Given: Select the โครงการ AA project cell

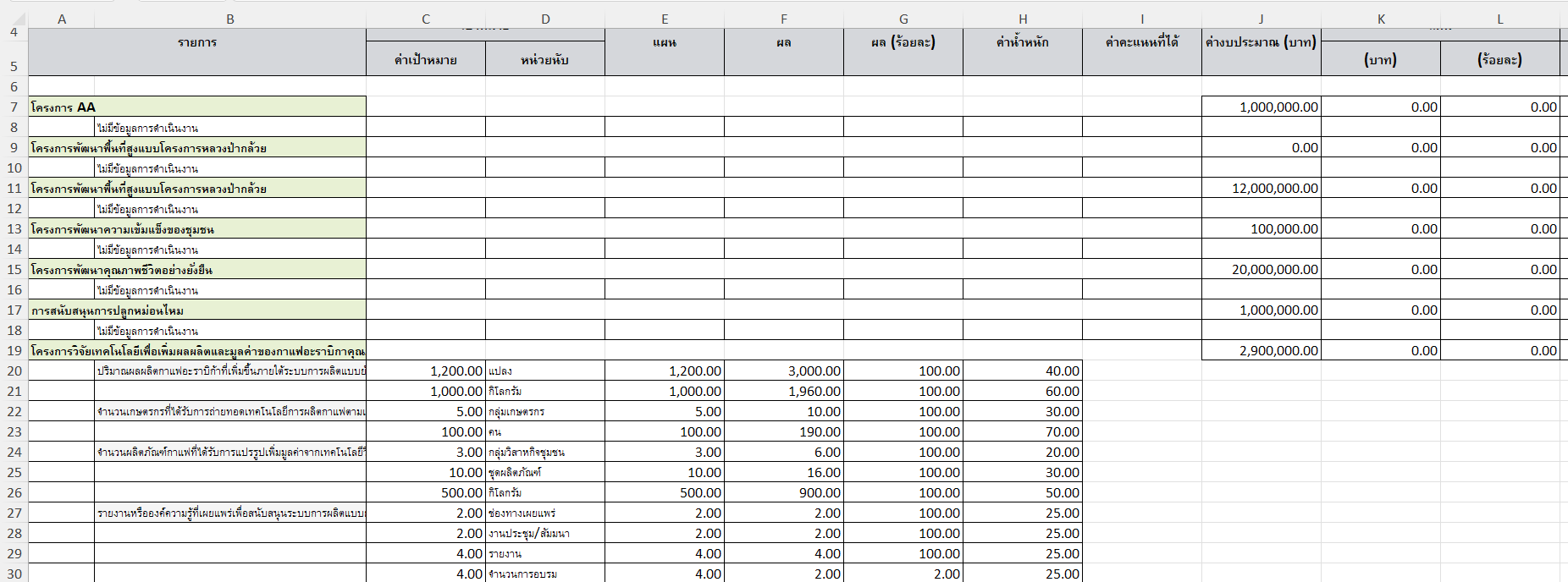Looking at the screenshot, I should [x=196, y=107].
